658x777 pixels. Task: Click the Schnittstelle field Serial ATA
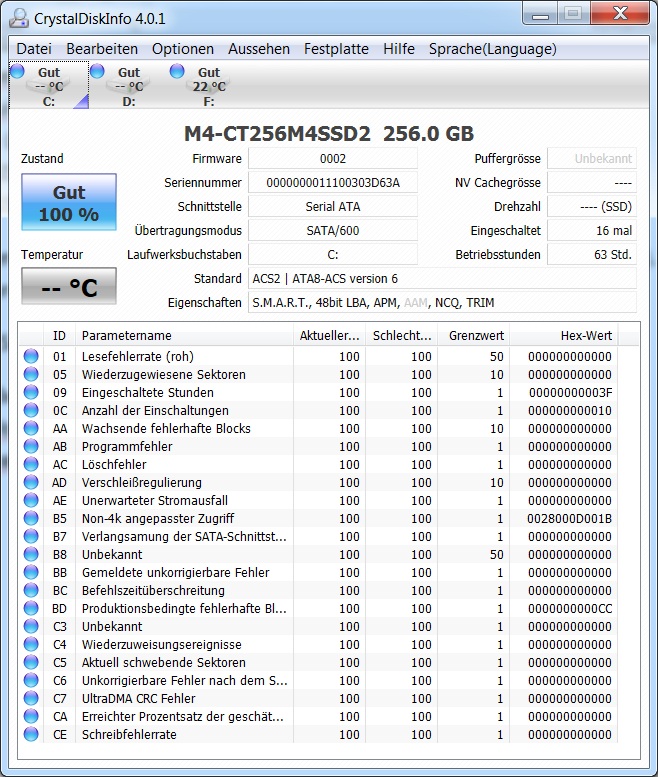coord(332,207)
